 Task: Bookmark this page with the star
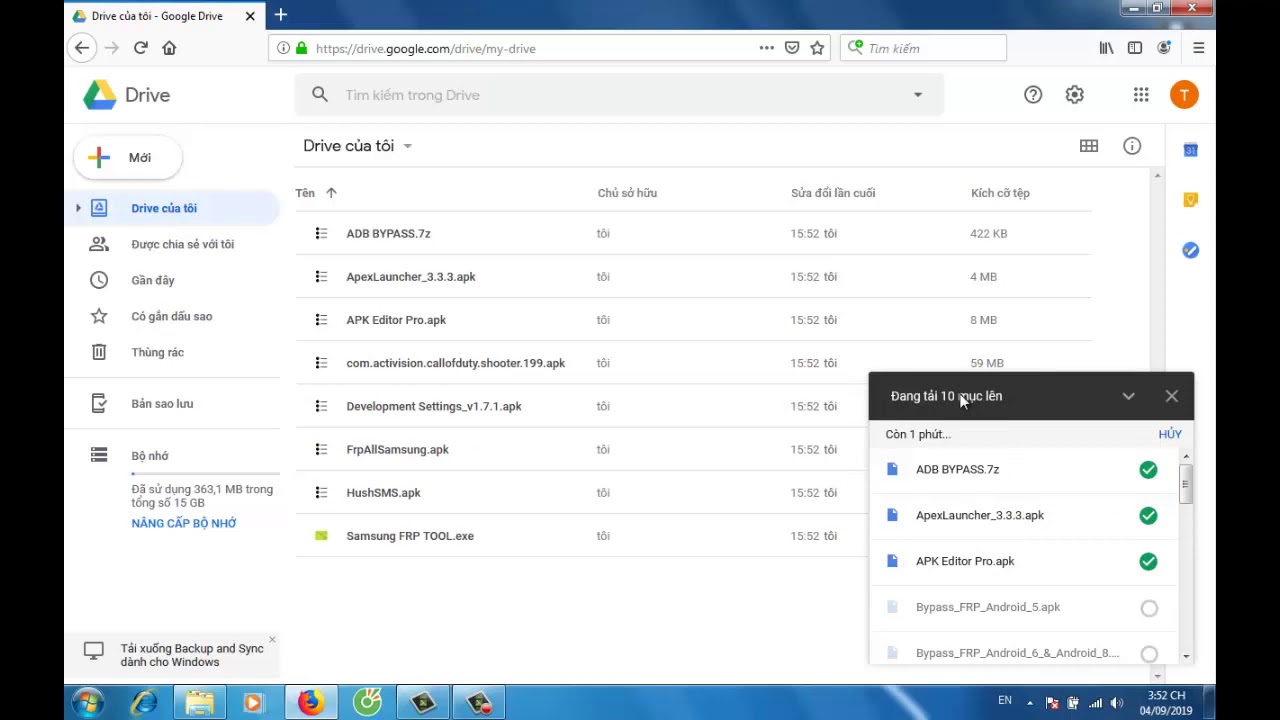tap(817, 48)
